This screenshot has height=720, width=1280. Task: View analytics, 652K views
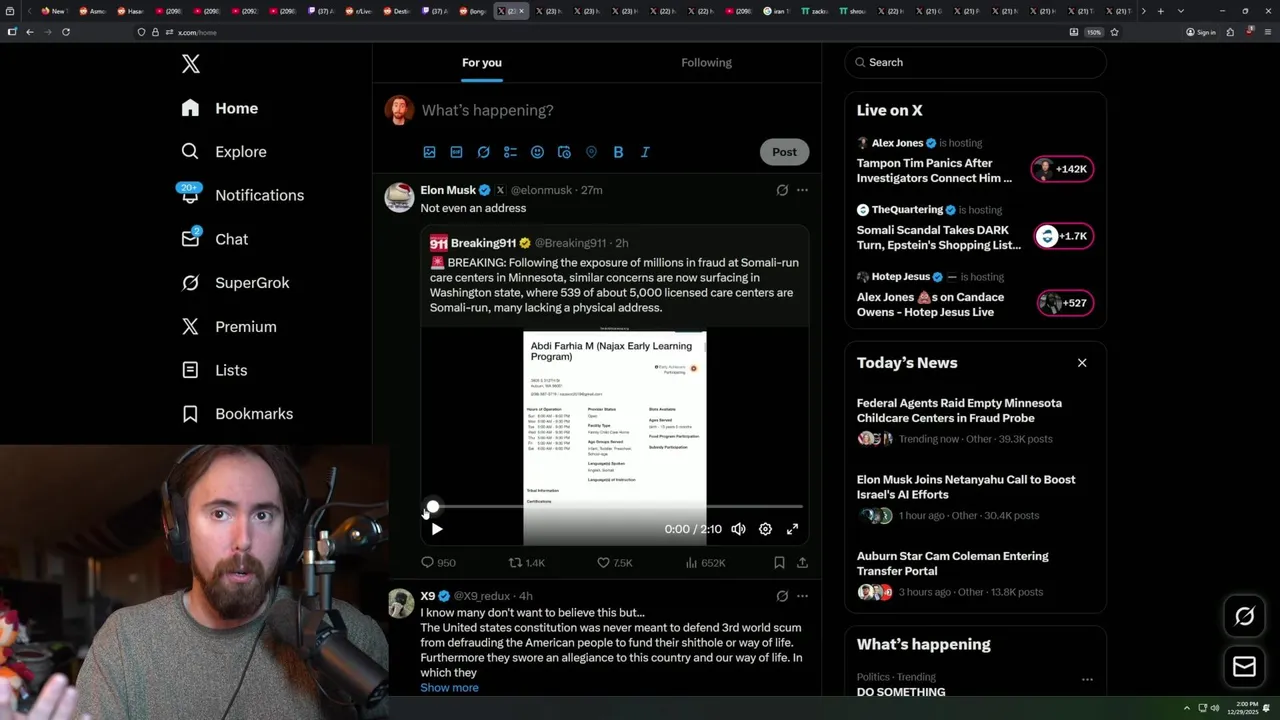705,563
